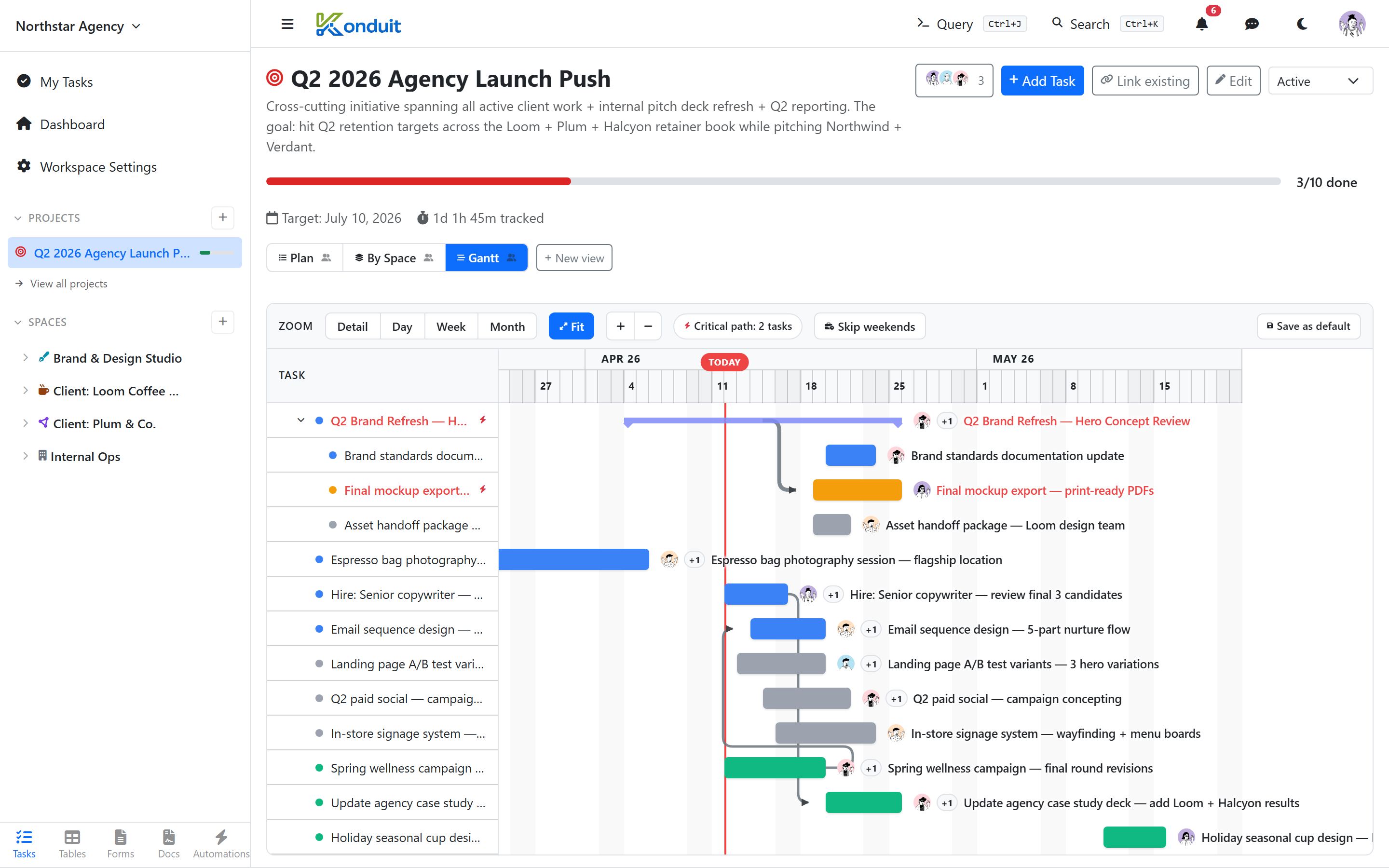Screen dimensions: 1389x868
Task: Set zoom to Week
Action: [450, 326]
